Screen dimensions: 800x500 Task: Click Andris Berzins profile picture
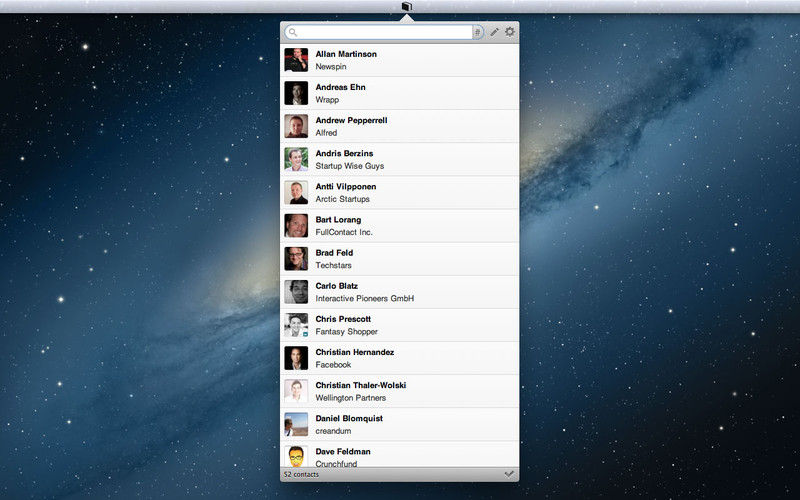click(296, 159)
